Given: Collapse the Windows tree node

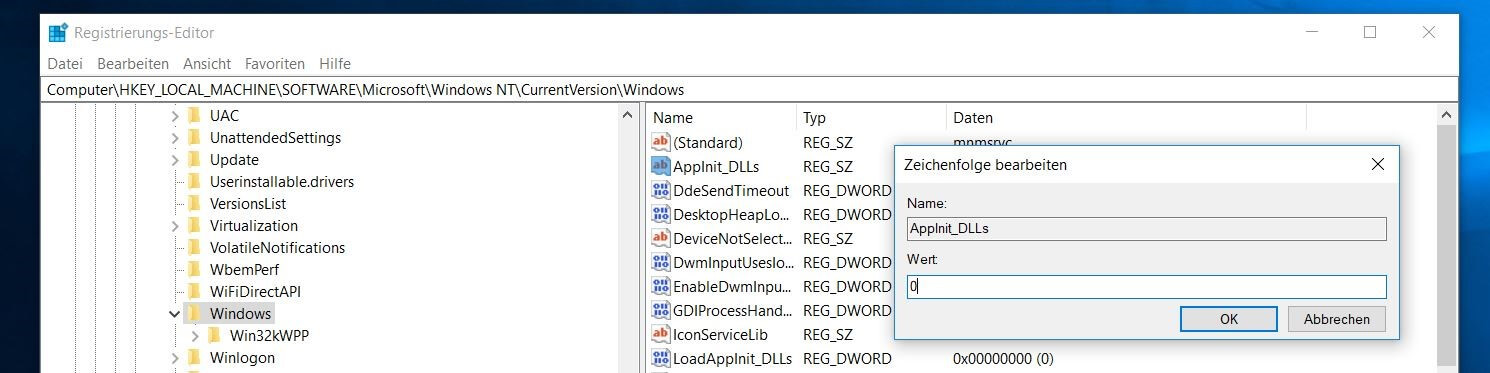Looking at the screenshot, I should [x=175, y=314].
